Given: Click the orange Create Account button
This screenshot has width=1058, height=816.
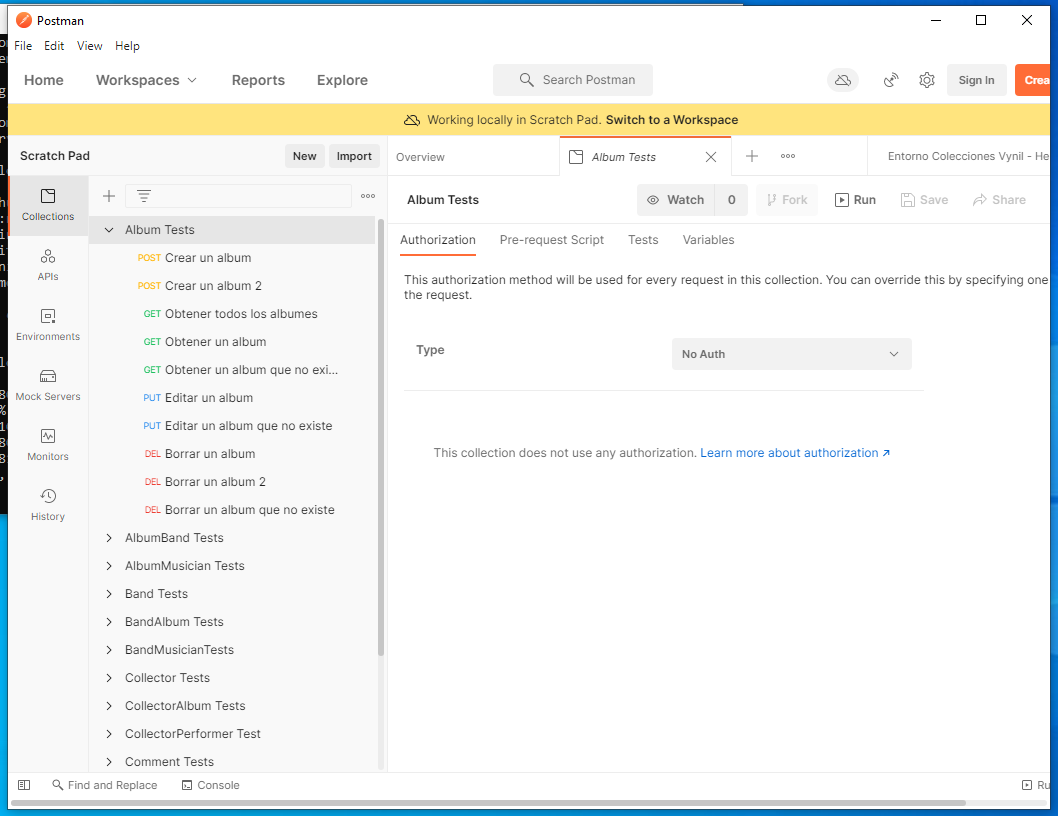Looking at the screenshot, I should (x=1033, y=80).
